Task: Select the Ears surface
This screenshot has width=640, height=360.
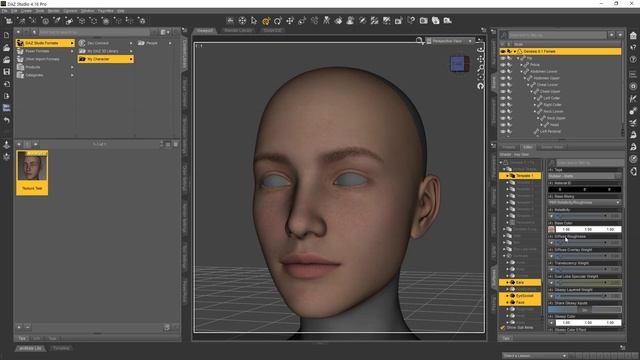Action: 520,282
